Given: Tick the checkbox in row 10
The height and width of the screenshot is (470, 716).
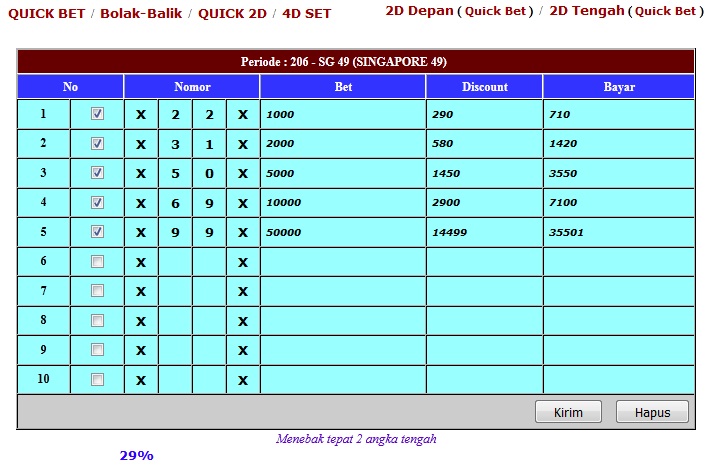Looking at the screenshot, I should [97, 379].
